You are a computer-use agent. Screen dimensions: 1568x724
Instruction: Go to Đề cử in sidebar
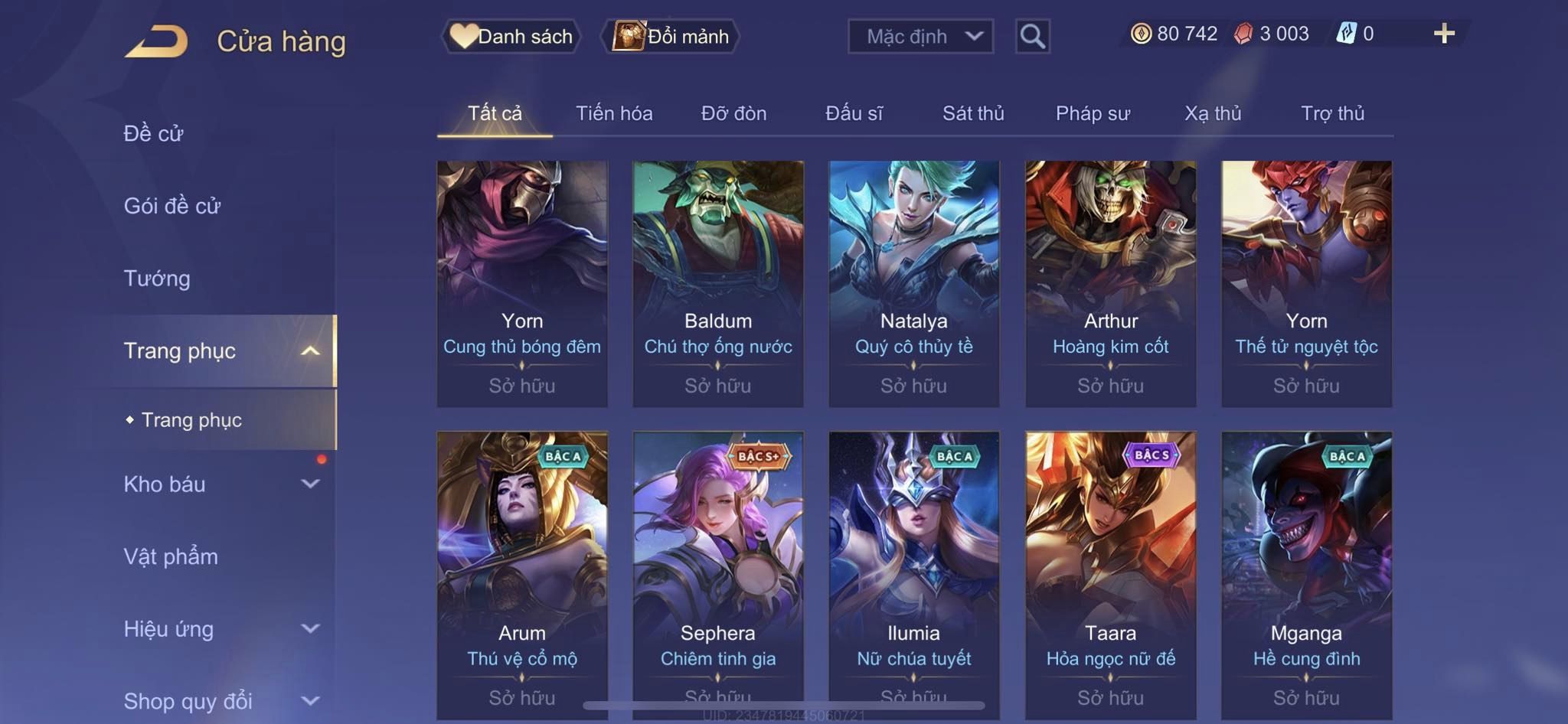(153, 133)
